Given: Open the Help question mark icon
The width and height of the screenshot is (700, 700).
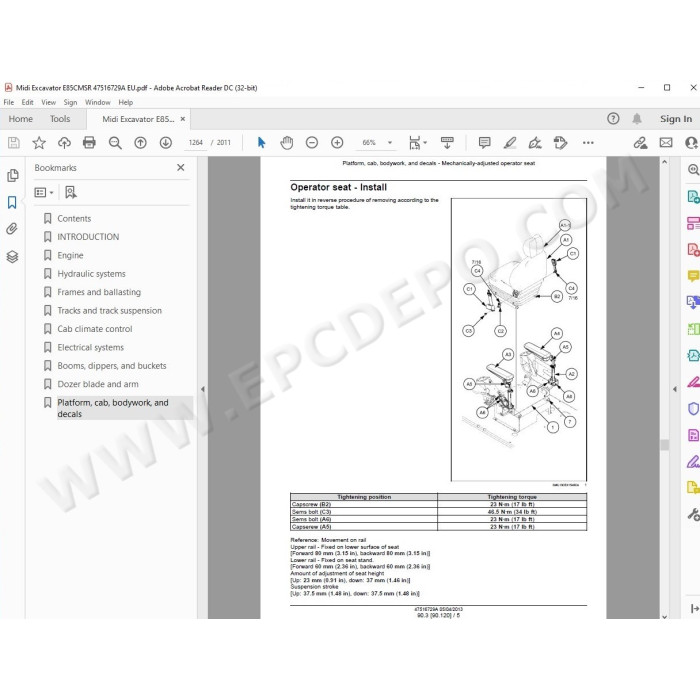Looking at the screenshot, I should coord(613,119).
